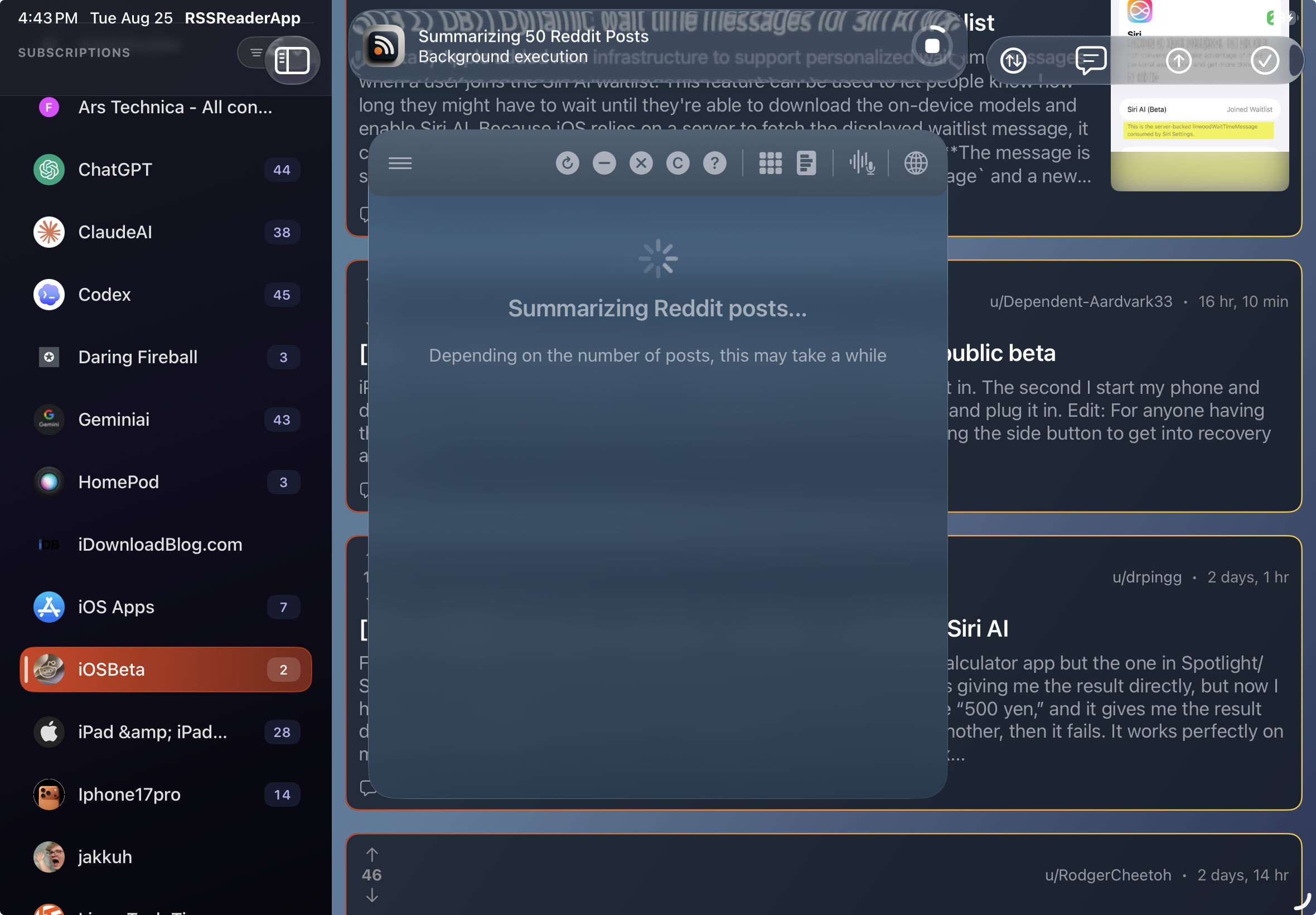Click the '2 days, 1 hr' post timestamp

1248,577
